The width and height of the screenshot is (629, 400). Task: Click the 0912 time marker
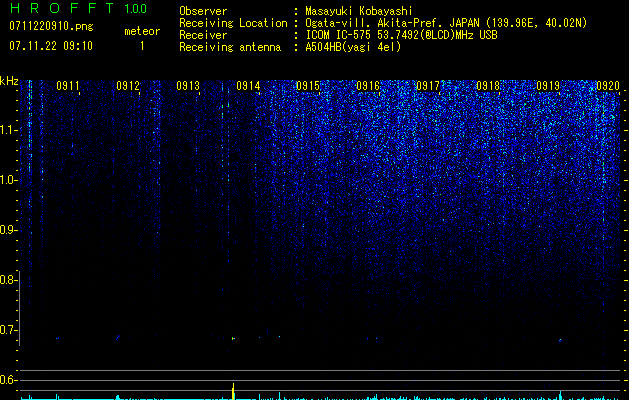coord(128,86)
